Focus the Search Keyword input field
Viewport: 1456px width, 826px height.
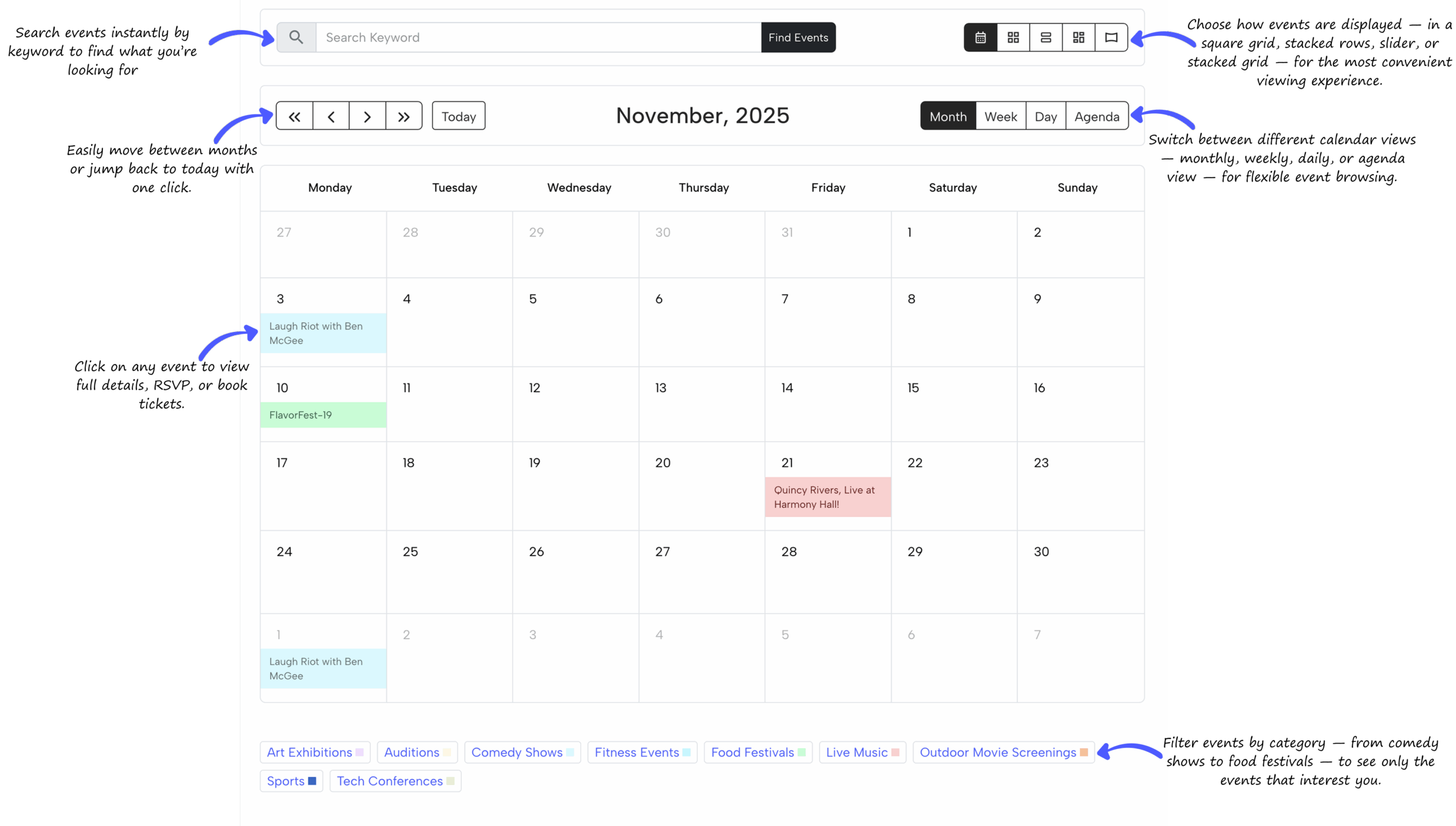[538, 38]
